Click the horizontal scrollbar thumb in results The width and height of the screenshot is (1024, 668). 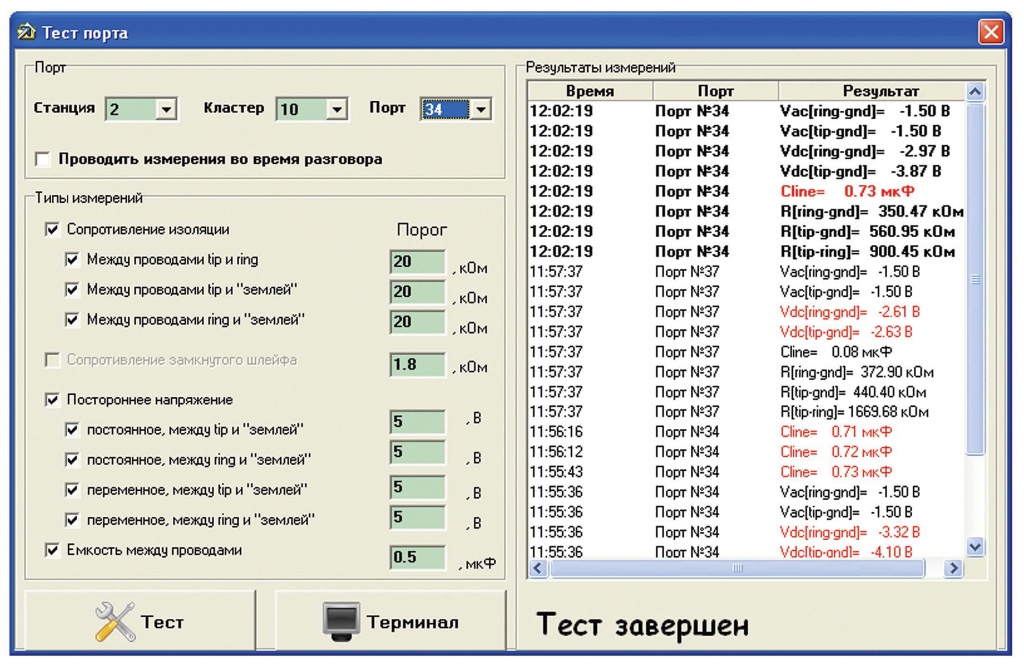737,568
